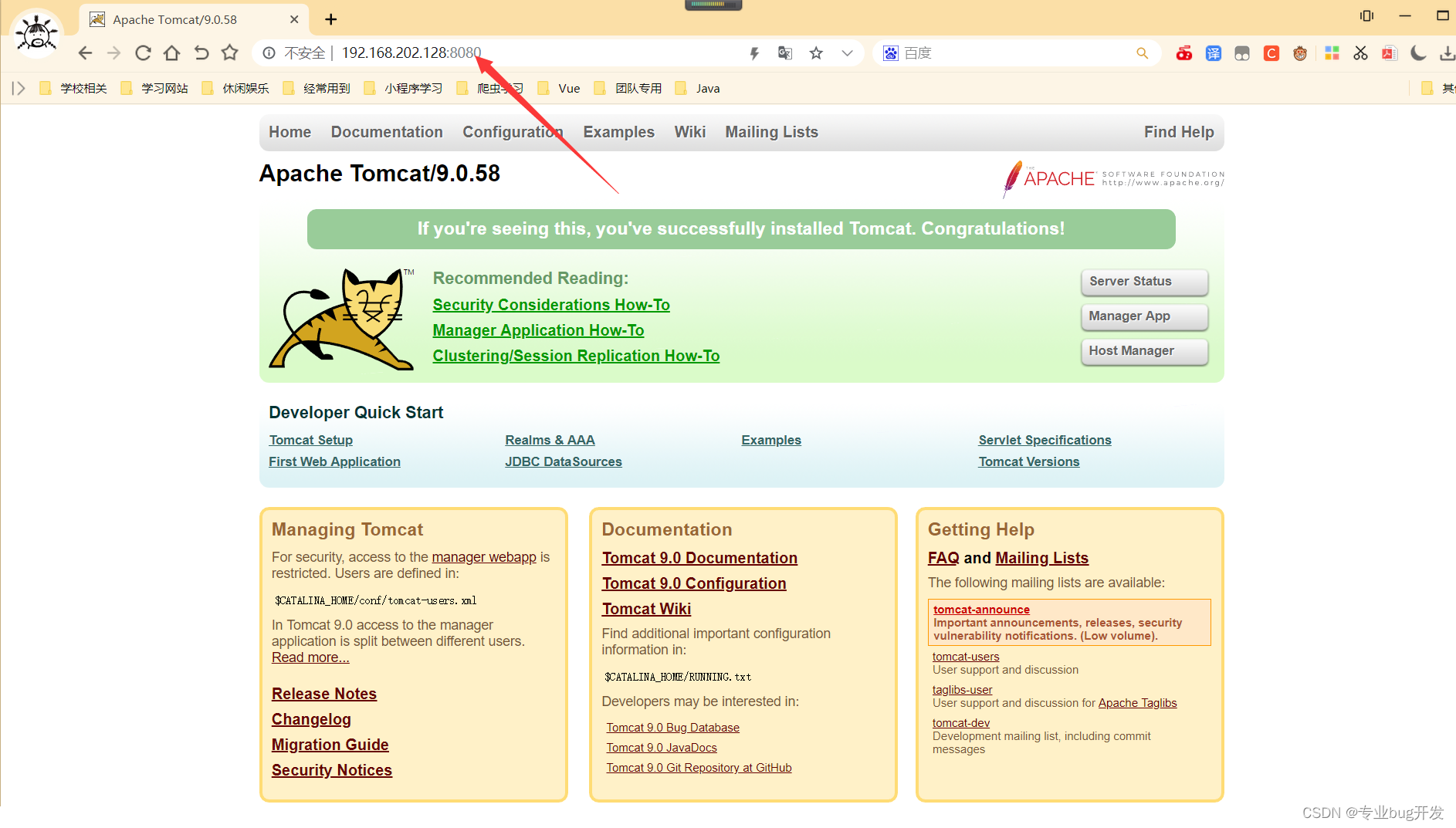This screenshot has height=828, width=1456.
Task: Open the Tomcat Setup link
Action: click(310, 440)
